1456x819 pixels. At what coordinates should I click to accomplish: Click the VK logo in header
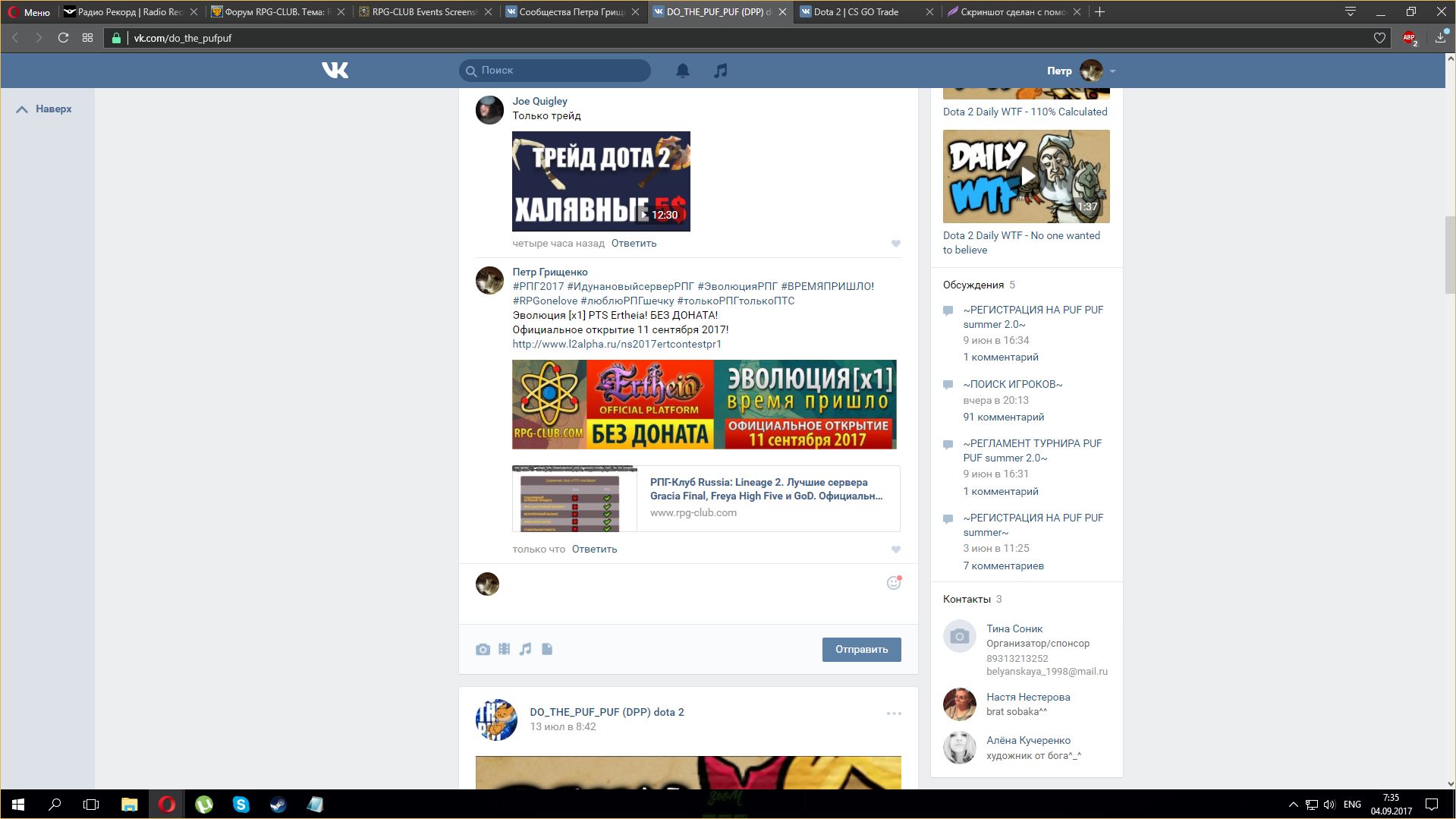click(335, 71)
